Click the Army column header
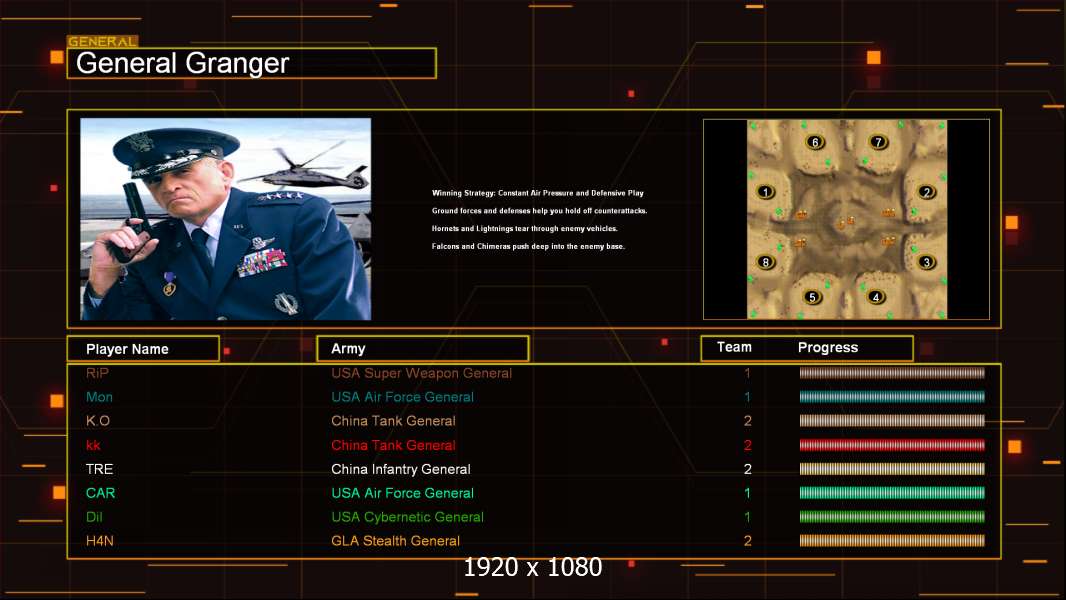The width and height of the screenshot is (1066, 600). [x=422, y=349]
